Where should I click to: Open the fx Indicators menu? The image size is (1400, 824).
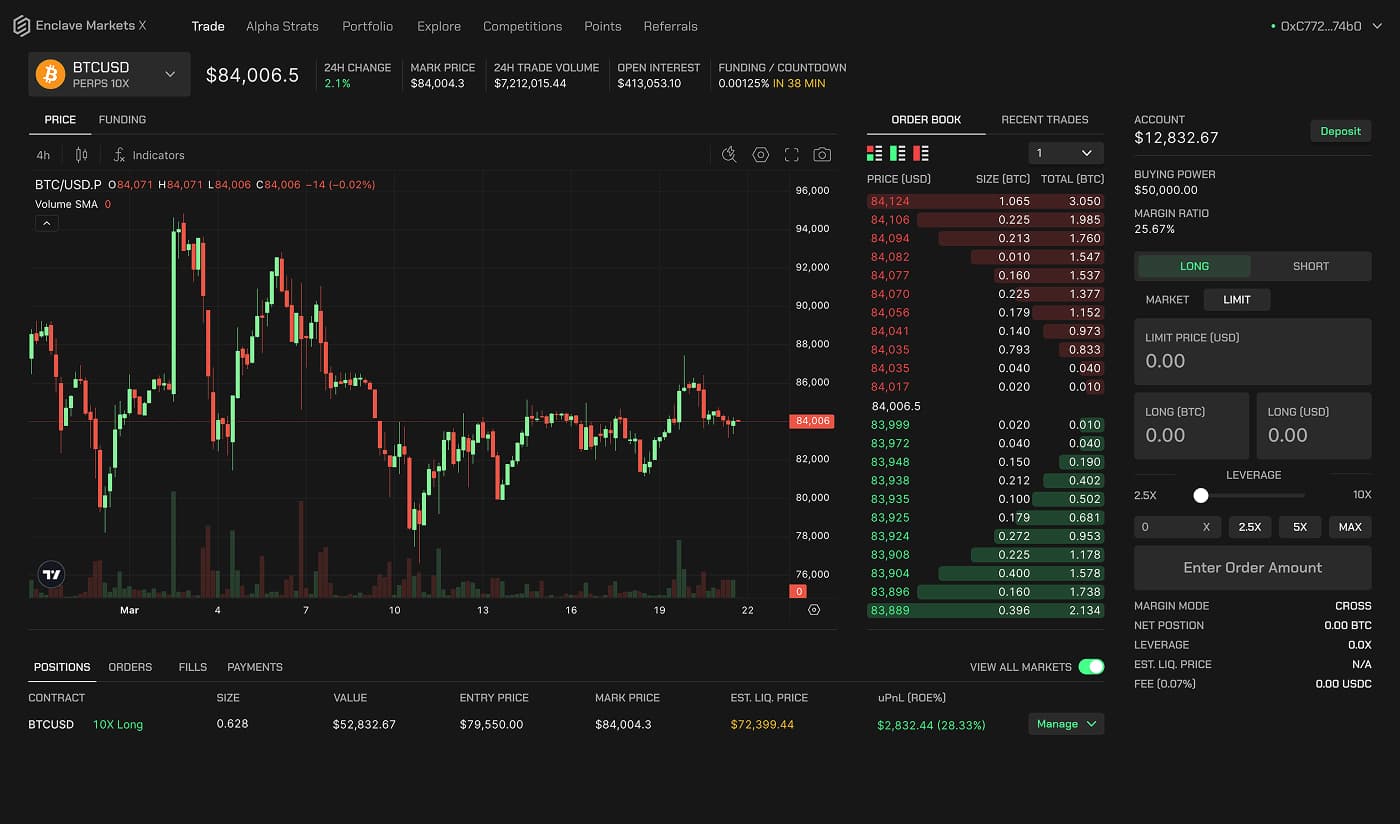pyautogui.click(x=149, y=155)
